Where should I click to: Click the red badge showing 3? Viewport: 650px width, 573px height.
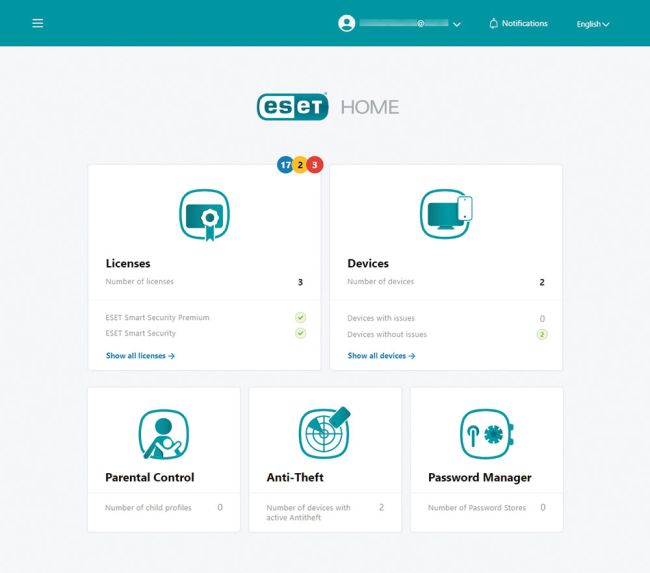tap(315, 165)
